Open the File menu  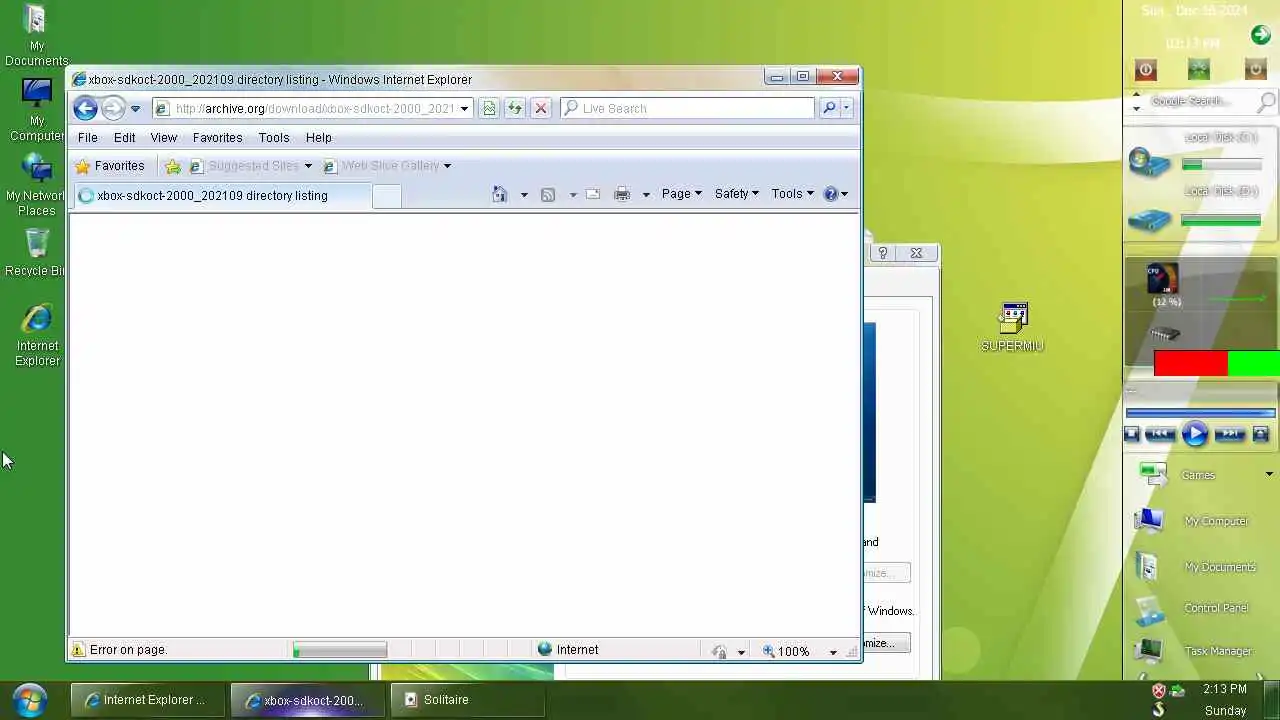coord(88,137)
